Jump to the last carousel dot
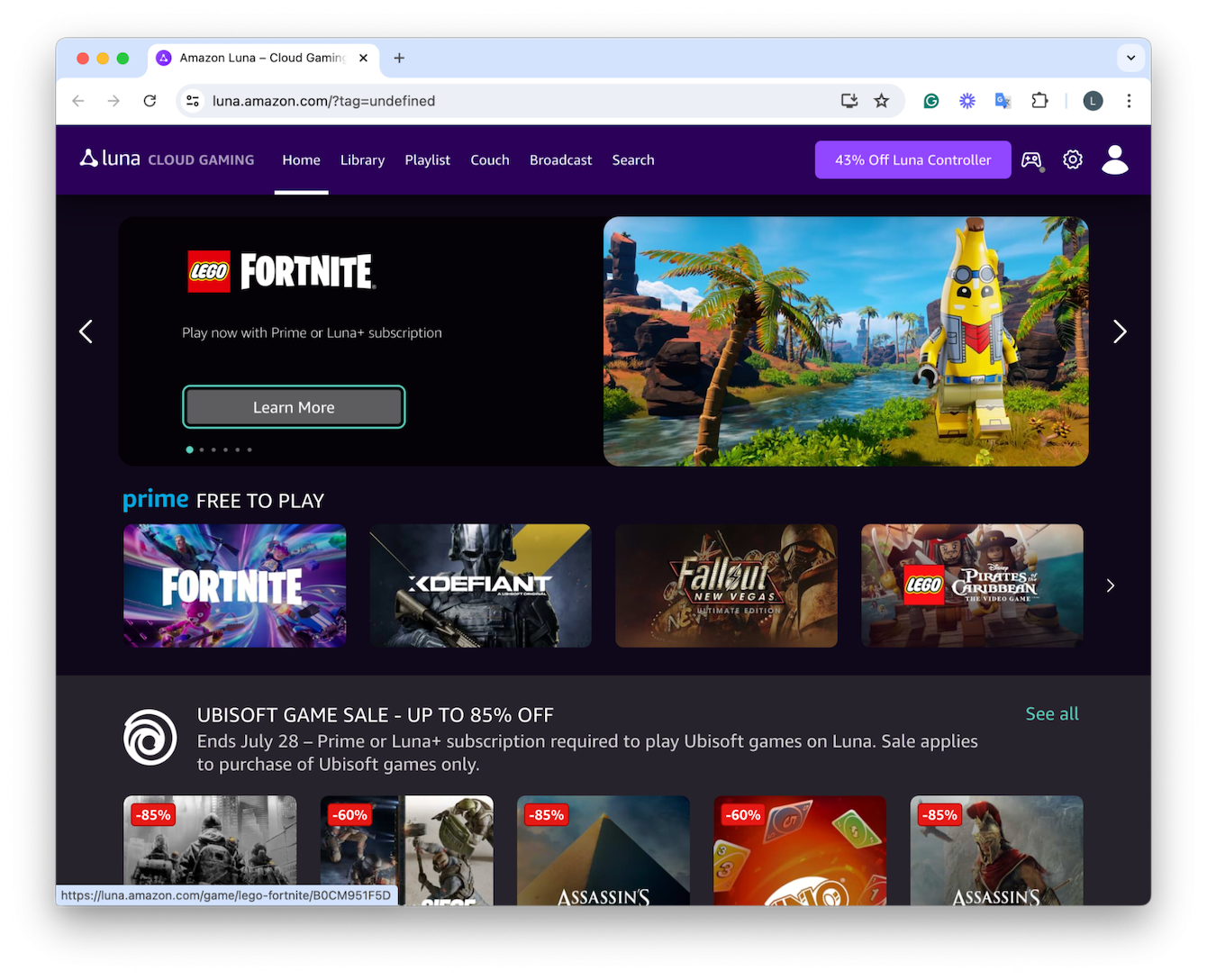This screenshot has width=1207, height=980. [250, 449]
